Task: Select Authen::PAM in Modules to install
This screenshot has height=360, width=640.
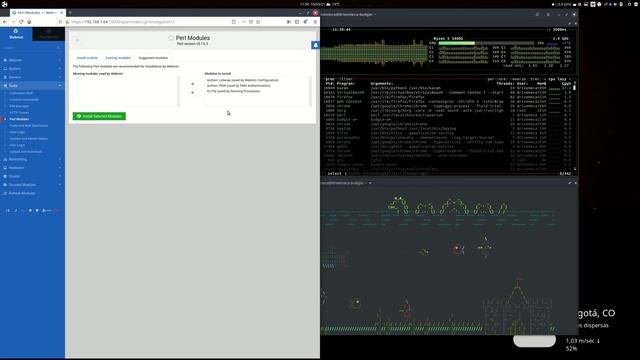Action: click(238, 86)
